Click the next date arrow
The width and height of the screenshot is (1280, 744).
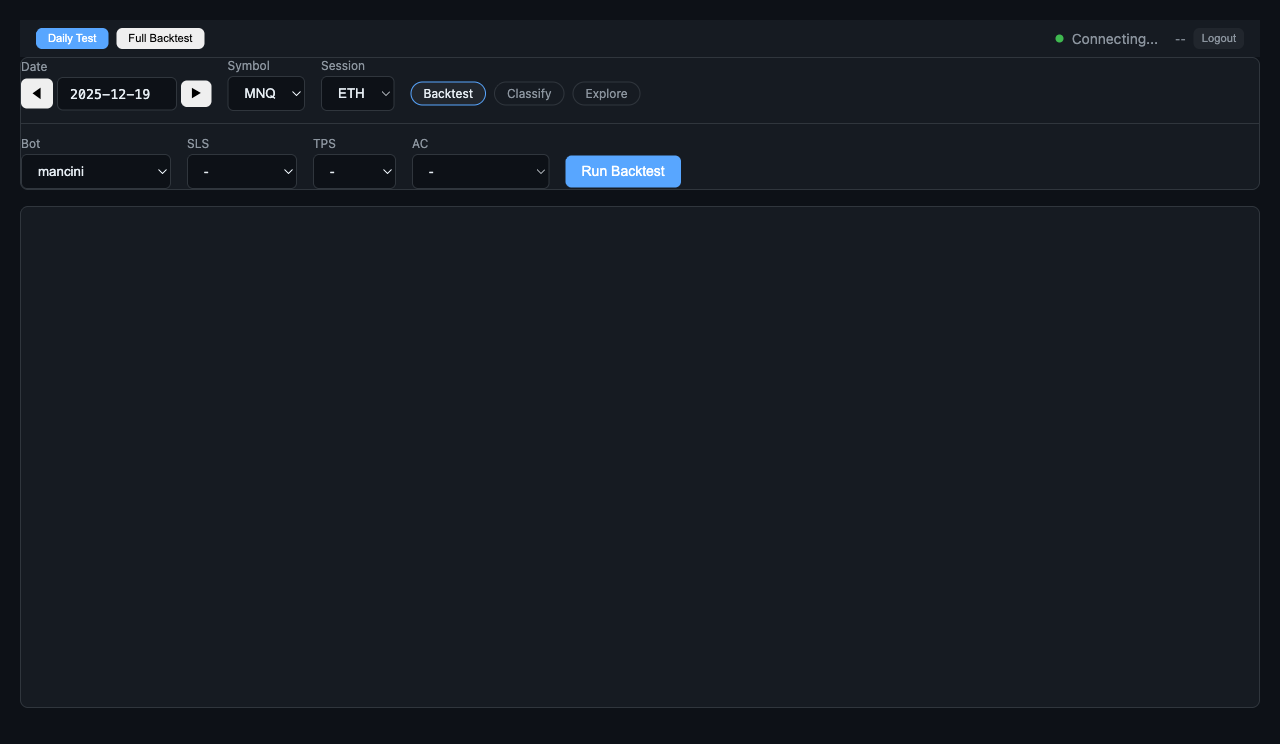point(196,93)
